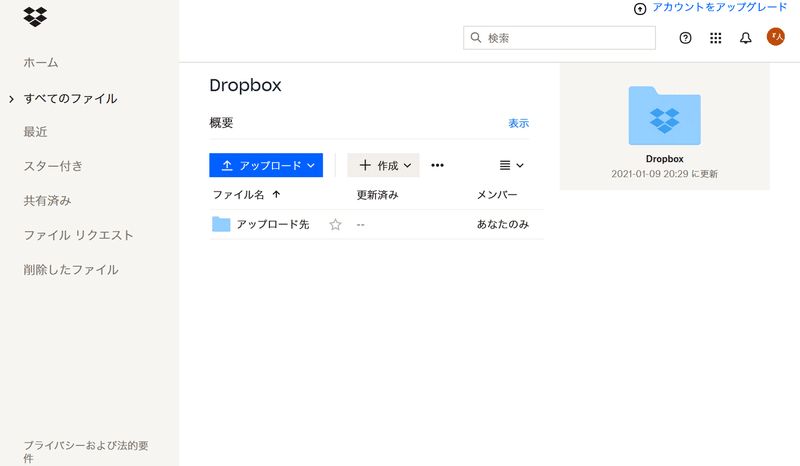Click the アカウントをアップグレード link
Image resolution: width=800 pixels, height=466 pixels.
719,7
